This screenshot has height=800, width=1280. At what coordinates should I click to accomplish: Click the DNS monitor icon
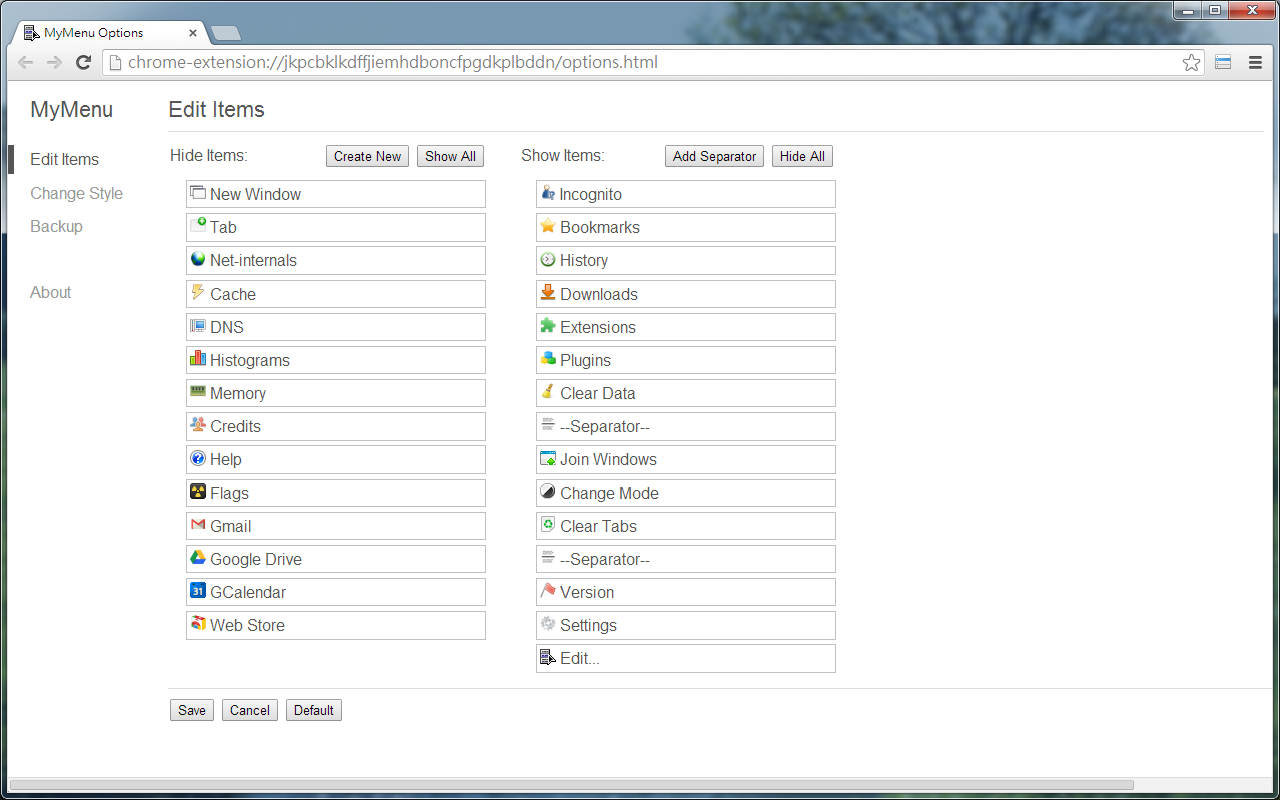198,326
